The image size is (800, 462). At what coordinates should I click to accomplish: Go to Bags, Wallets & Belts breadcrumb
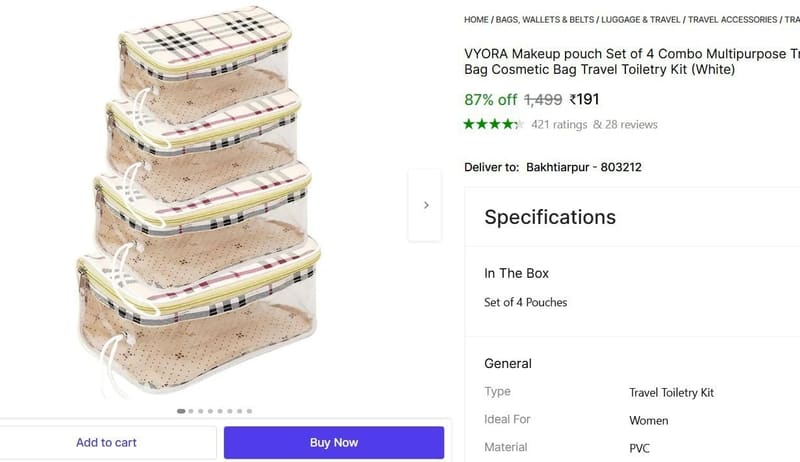545,20
